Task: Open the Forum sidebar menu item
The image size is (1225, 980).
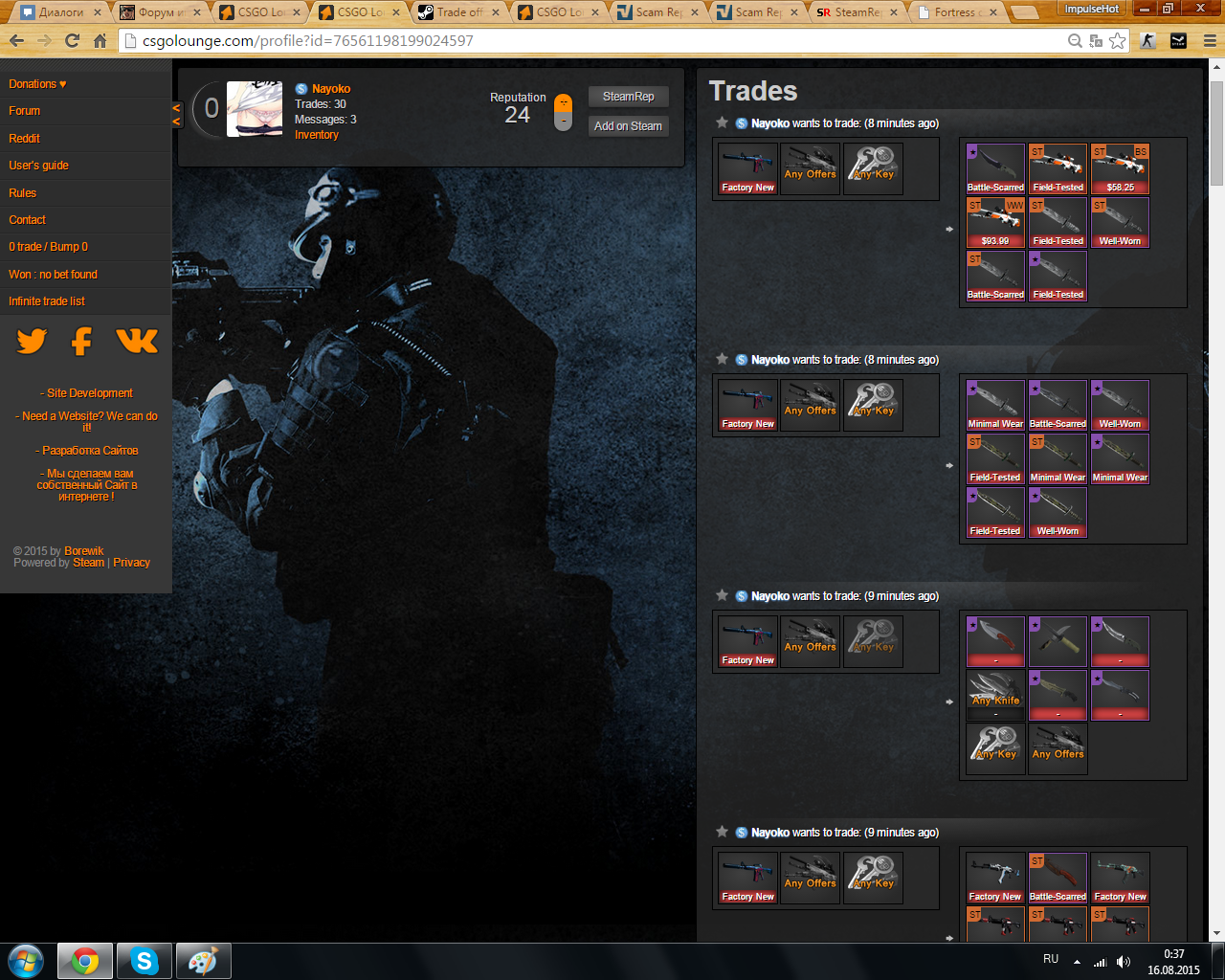Action: point(25,111)
